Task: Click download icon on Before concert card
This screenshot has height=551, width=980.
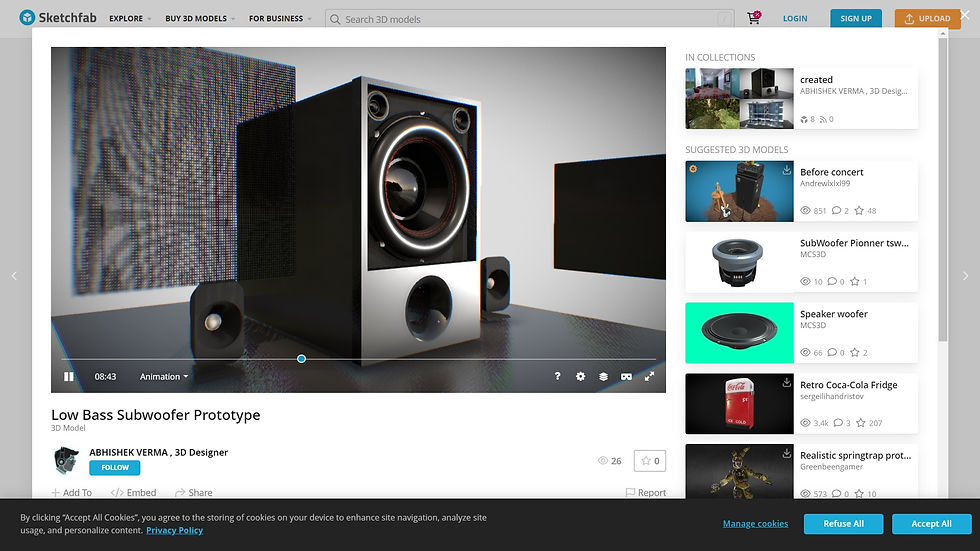Action: pos(786,169)
